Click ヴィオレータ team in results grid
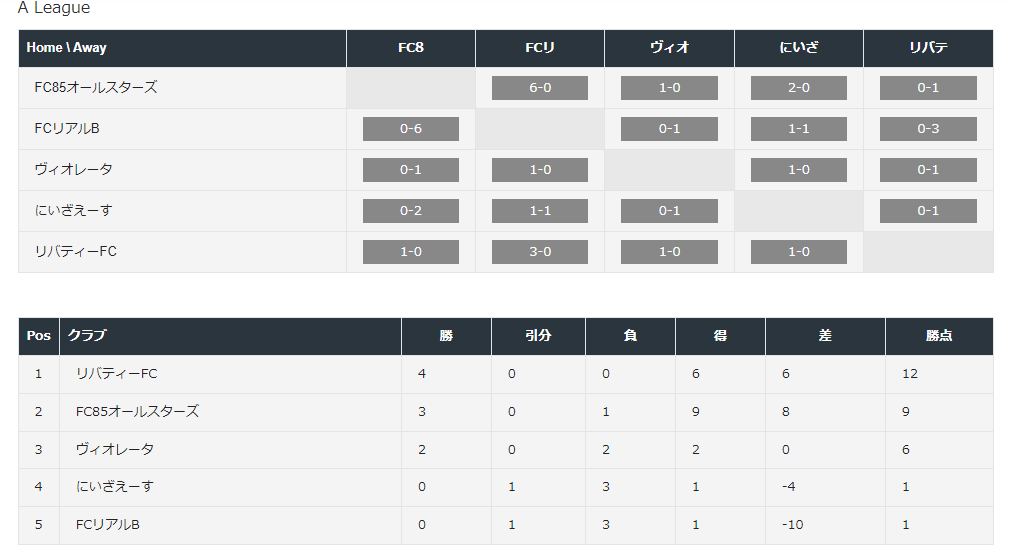Screen dimensions: 1015x557 pyautogui.click(x=73, y=170)
